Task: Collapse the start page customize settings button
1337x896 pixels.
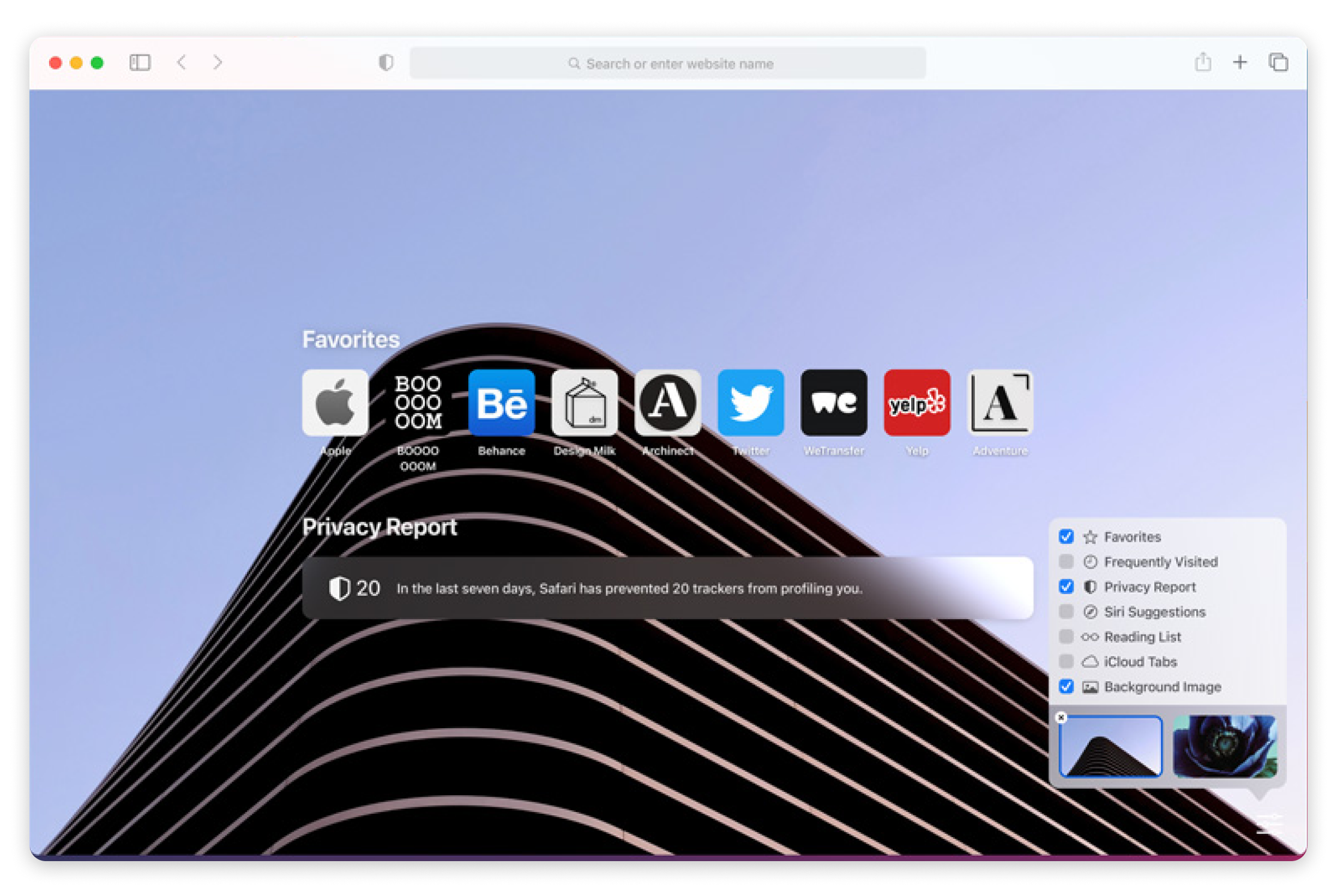Action: coord(1268,825)
